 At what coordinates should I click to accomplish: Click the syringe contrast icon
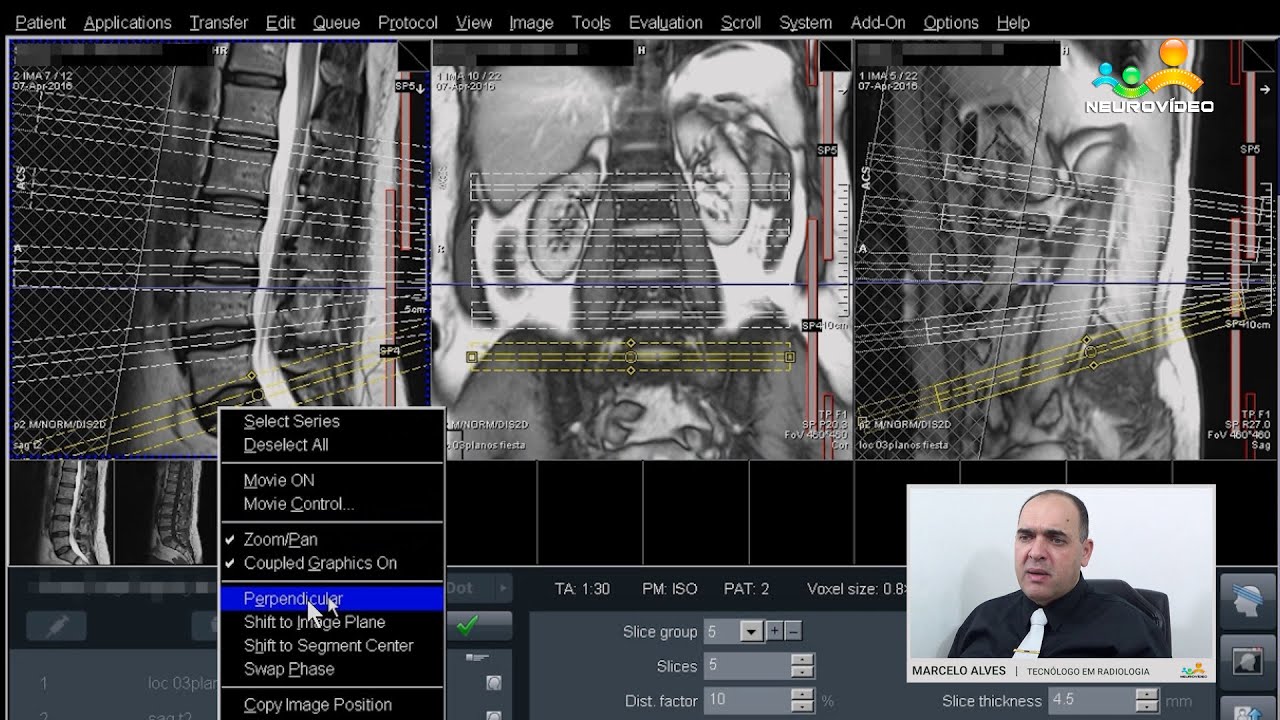[56, 626]
